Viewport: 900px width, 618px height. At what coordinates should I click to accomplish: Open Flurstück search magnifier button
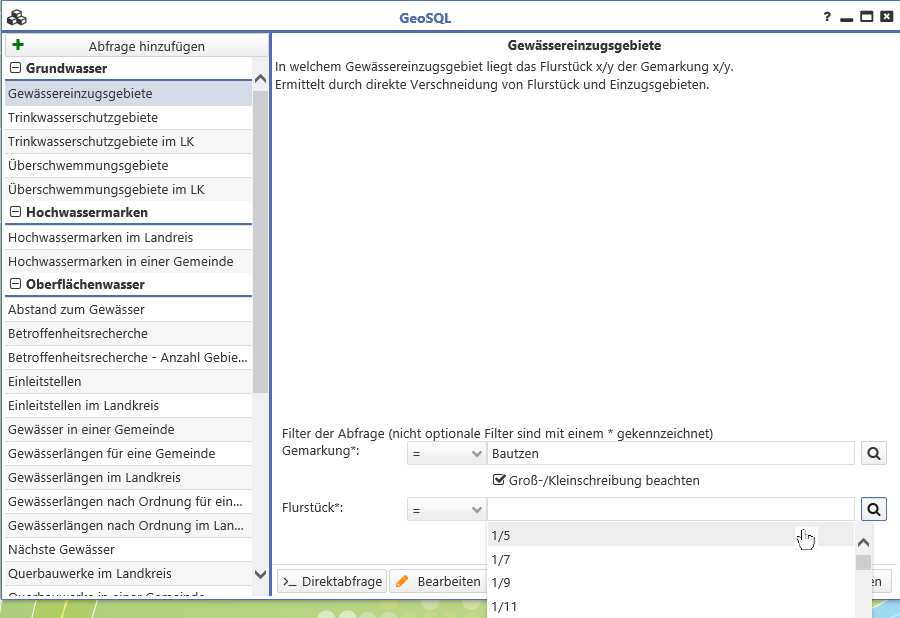pos(874,509)
